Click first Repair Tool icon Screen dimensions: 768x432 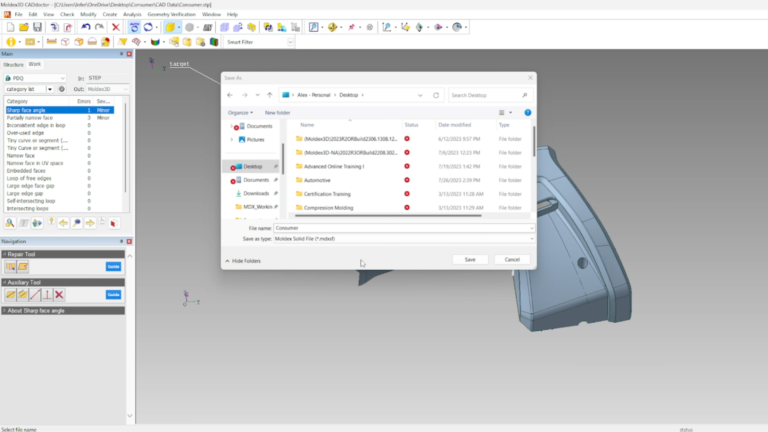(x=10, y=266)
